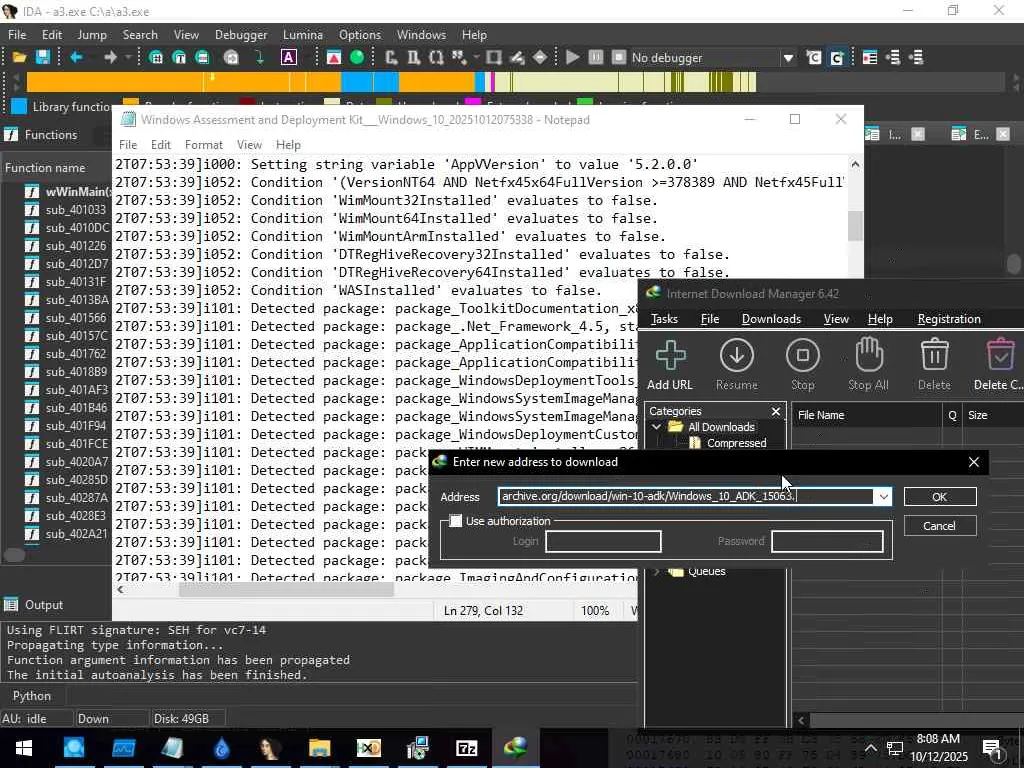The width and height of the screenshot is (1024, 768).
Task: Enable the 'Use authorization' checkbox
Action: [x=456, y=520]
